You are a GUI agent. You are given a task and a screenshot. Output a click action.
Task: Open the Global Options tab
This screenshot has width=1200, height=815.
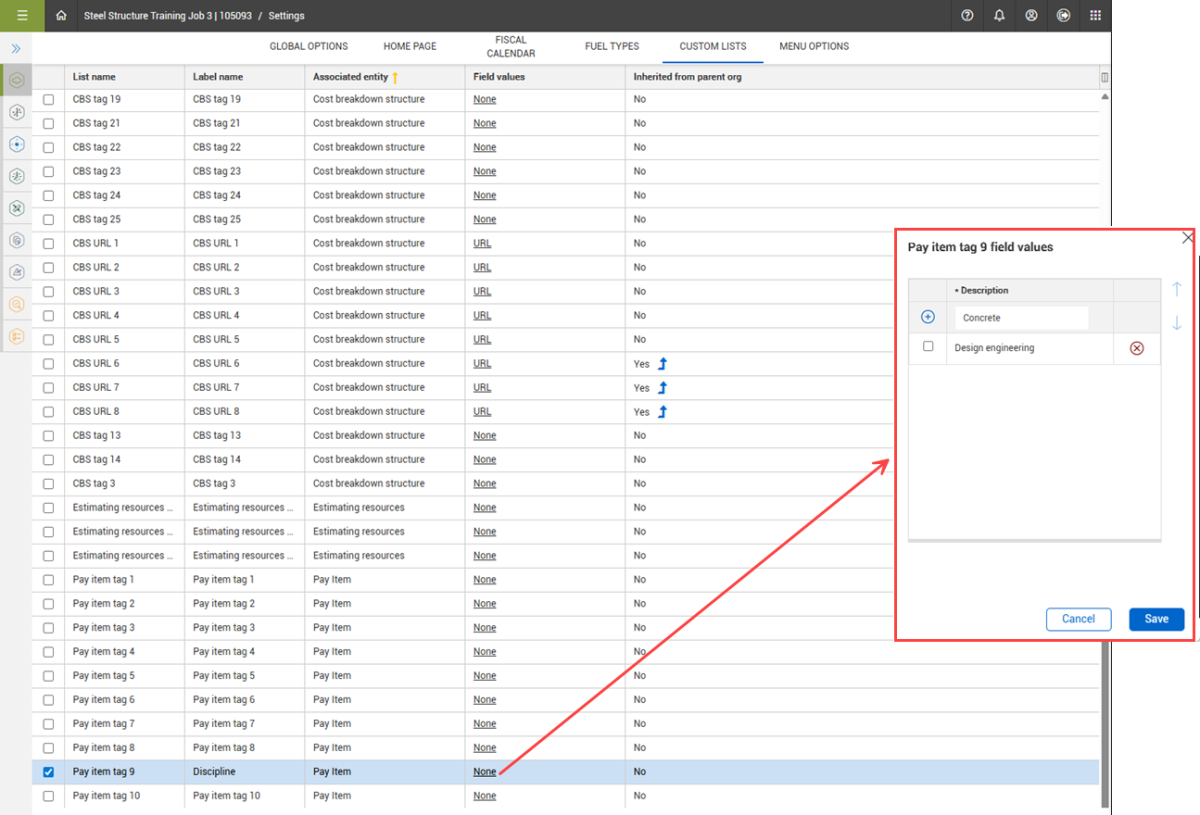point(308,46)
